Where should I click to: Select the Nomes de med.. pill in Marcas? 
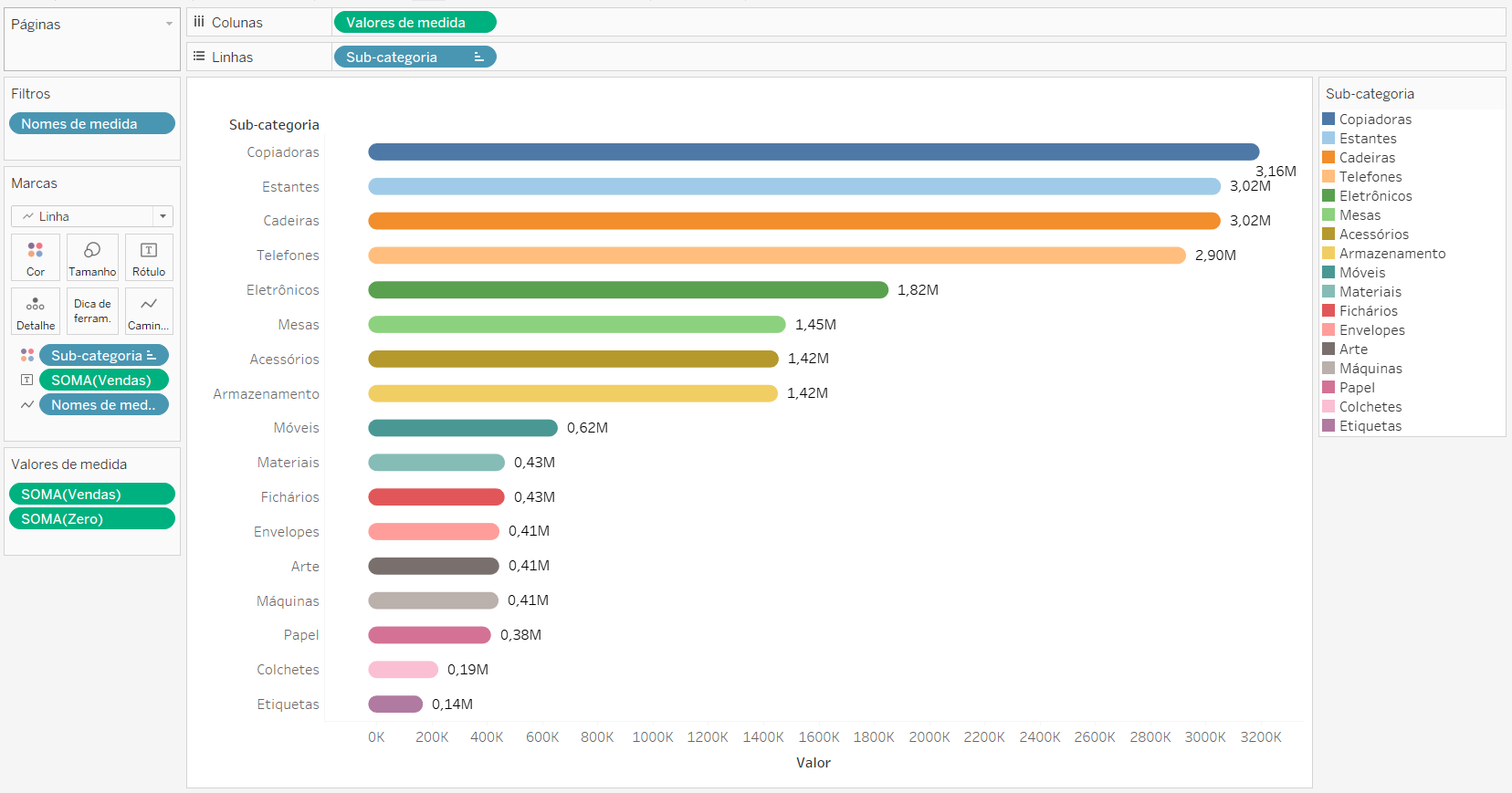tap(103, 404)
